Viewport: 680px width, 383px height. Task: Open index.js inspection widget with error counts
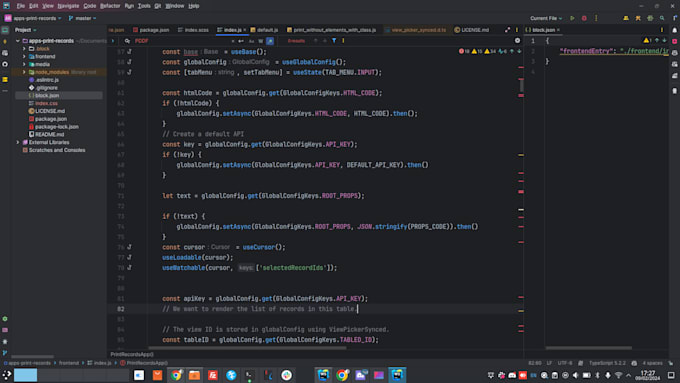(483, 51)
